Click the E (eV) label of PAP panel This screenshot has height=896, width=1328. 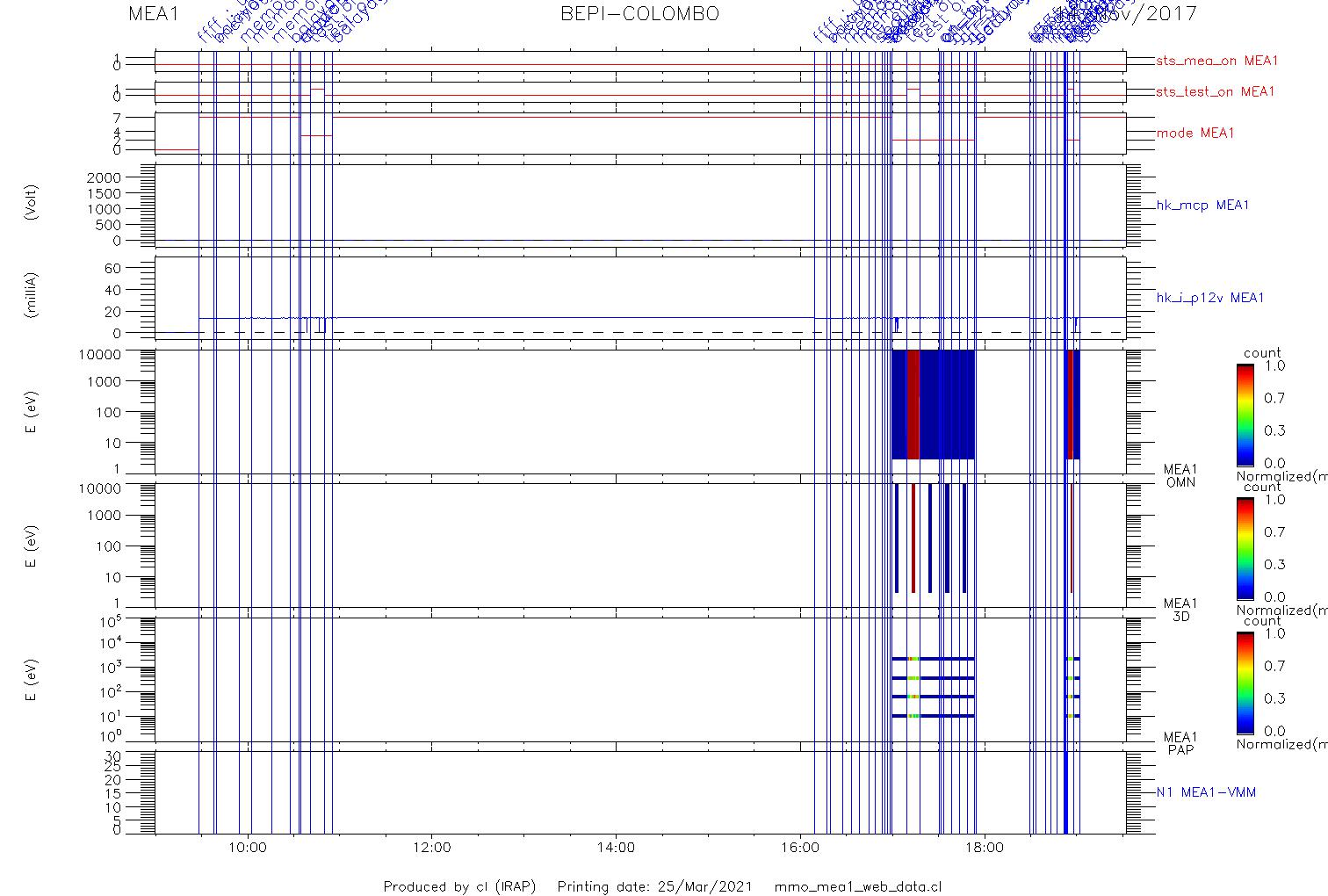click(x=32, y=679)
